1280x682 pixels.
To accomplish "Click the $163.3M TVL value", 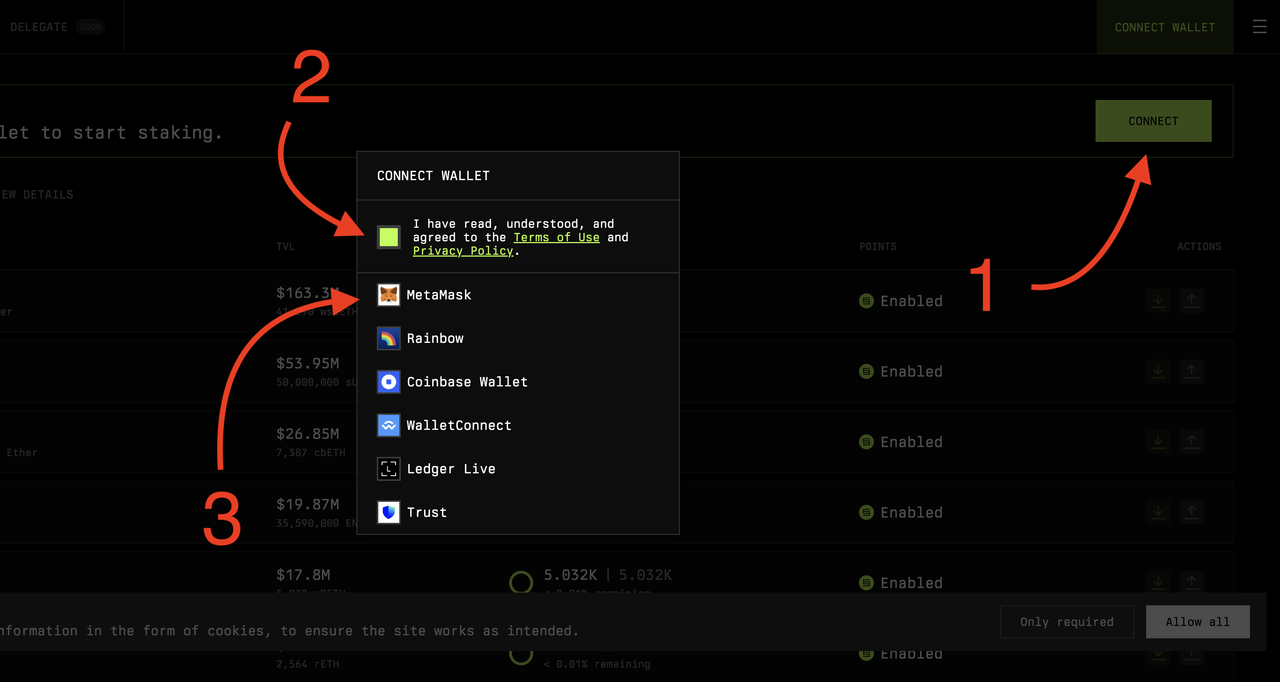I will pyautogui.click(x=308, y=293).
